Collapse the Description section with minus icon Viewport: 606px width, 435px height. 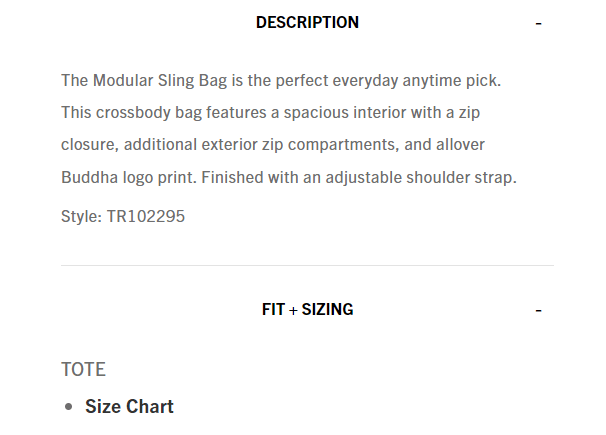coord(539,23)
